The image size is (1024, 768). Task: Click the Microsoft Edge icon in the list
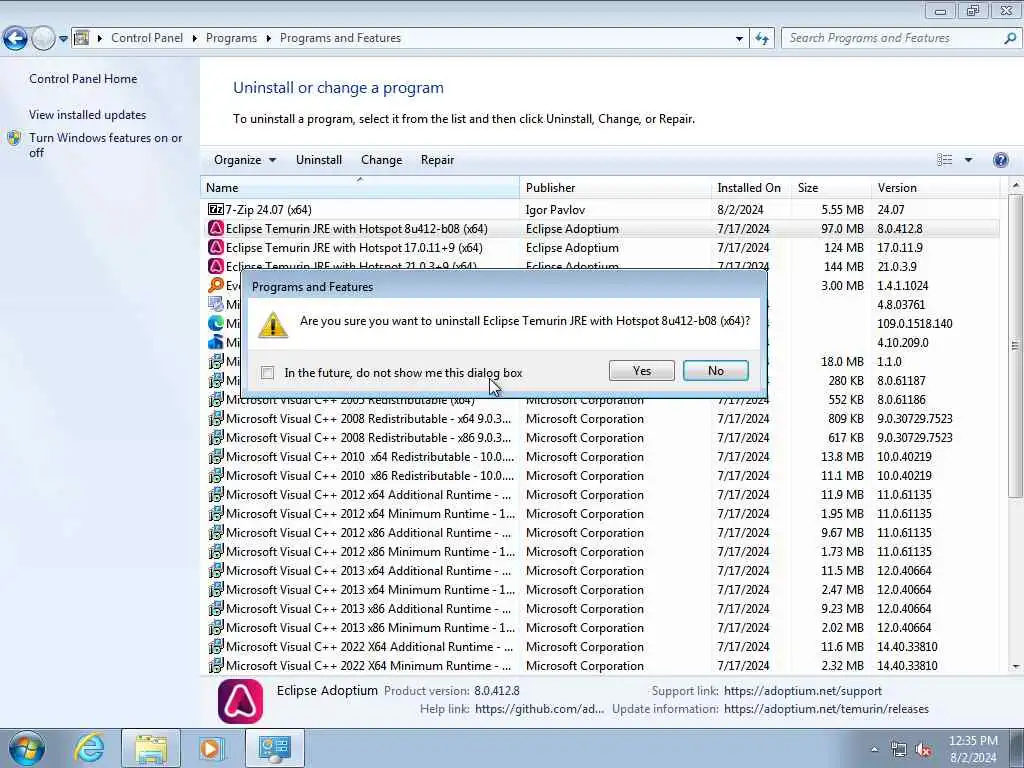(x=216, y=323)
